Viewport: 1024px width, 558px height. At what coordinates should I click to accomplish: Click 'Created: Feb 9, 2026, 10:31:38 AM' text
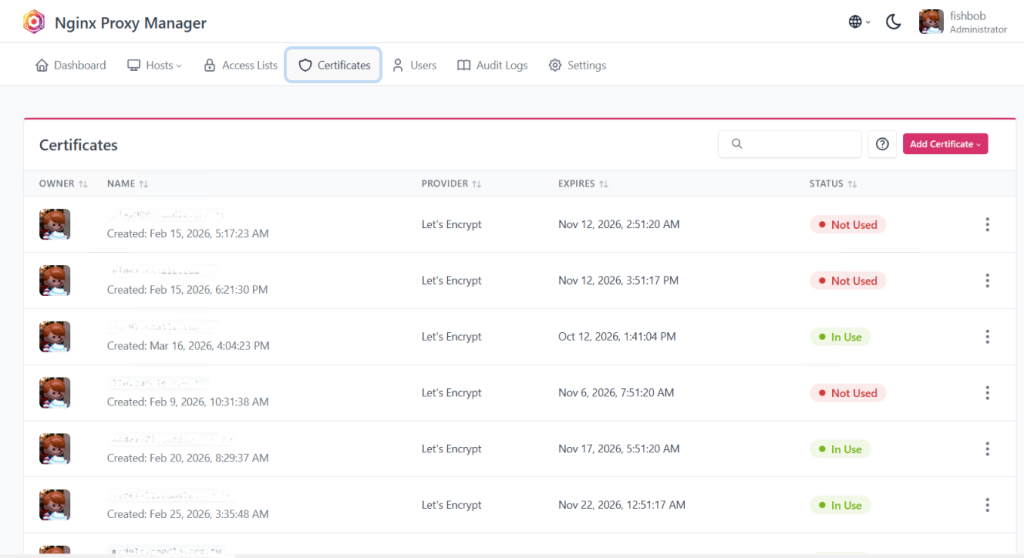[x=187, y=402]
